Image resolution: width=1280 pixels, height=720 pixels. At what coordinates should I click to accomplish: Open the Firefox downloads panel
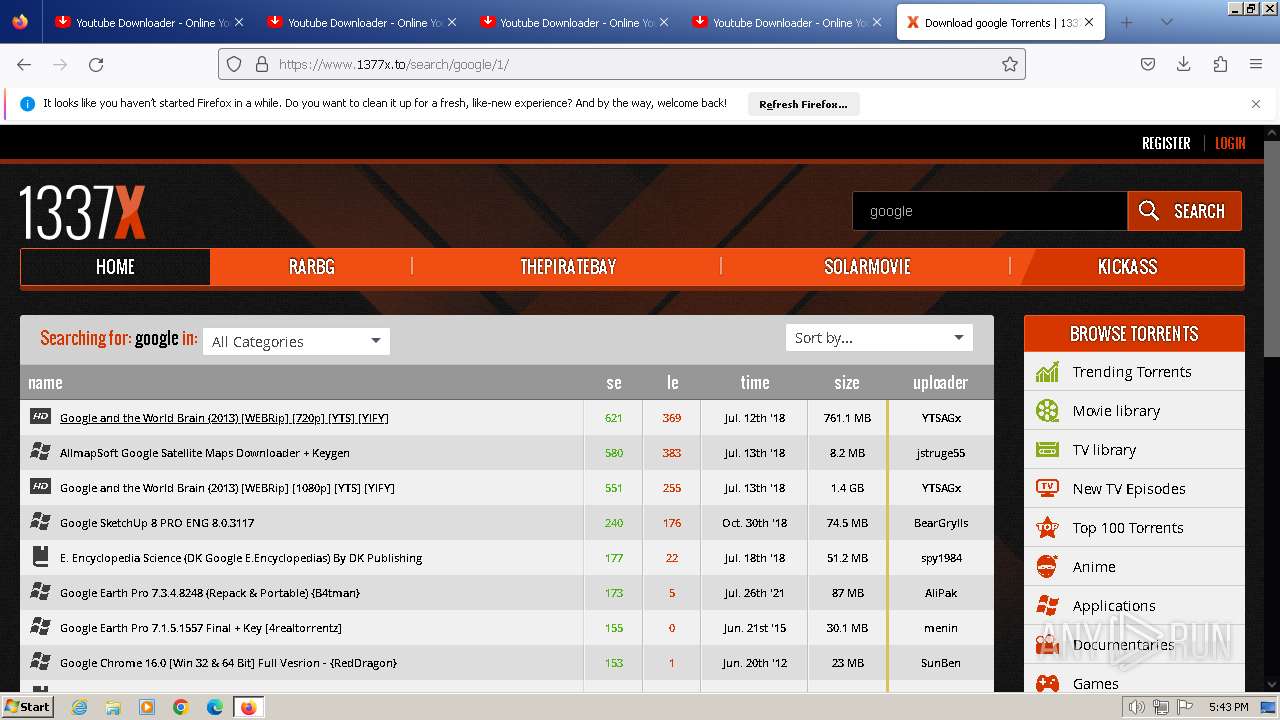(1184, 64)
